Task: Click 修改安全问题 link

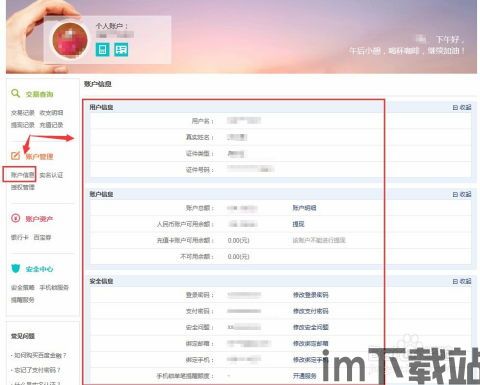Action: (311, 327)
